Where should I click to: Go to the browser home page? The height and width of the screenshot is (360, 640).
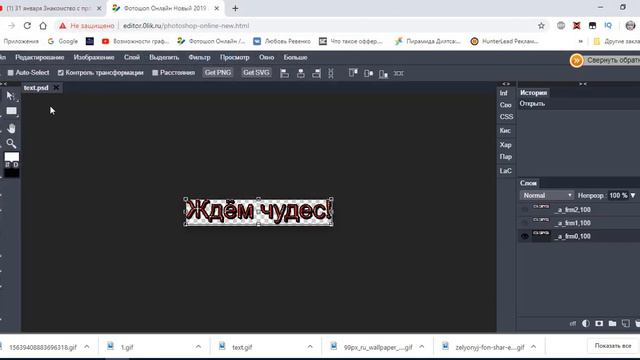pyautogui.click(x=43, y=25)
